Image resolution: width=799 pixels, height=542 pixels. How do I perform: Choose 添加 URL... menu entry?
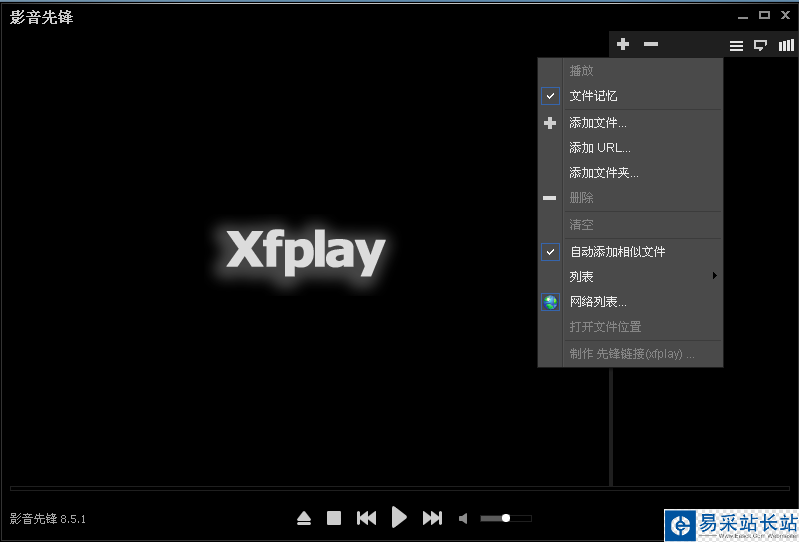pos(600,148)
